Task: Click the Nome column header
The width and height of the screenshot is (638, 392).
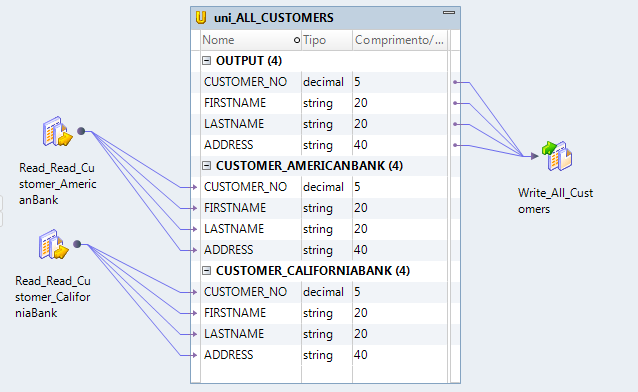Action: click(x=251, y=40)
